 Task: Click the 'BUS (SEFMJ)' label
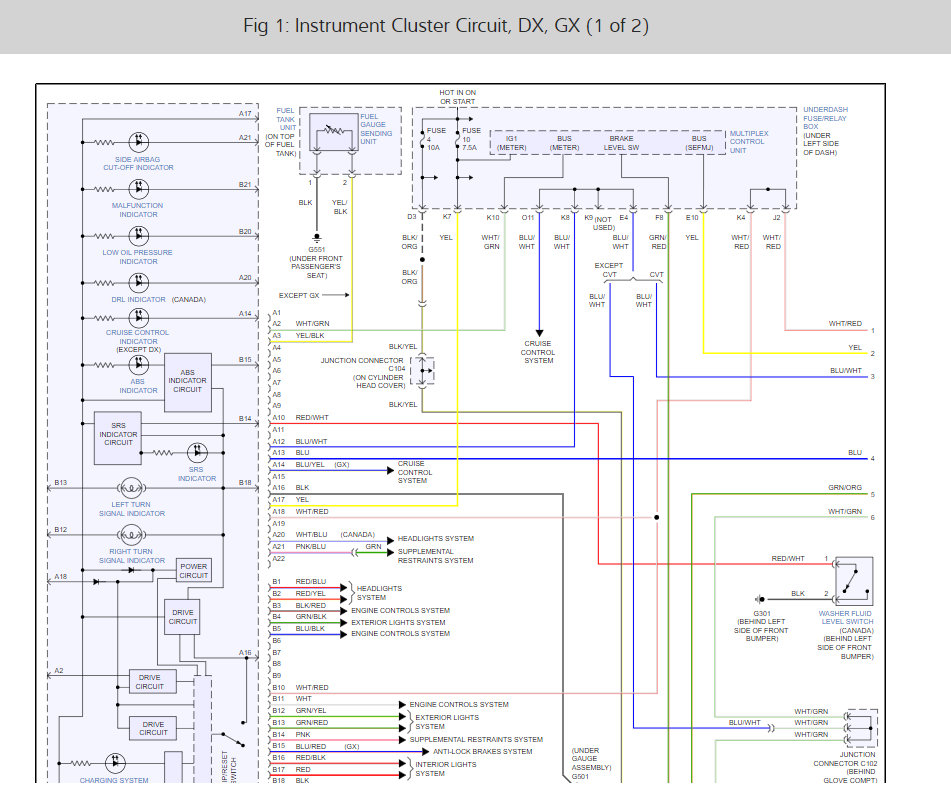[x=699, y=143]
